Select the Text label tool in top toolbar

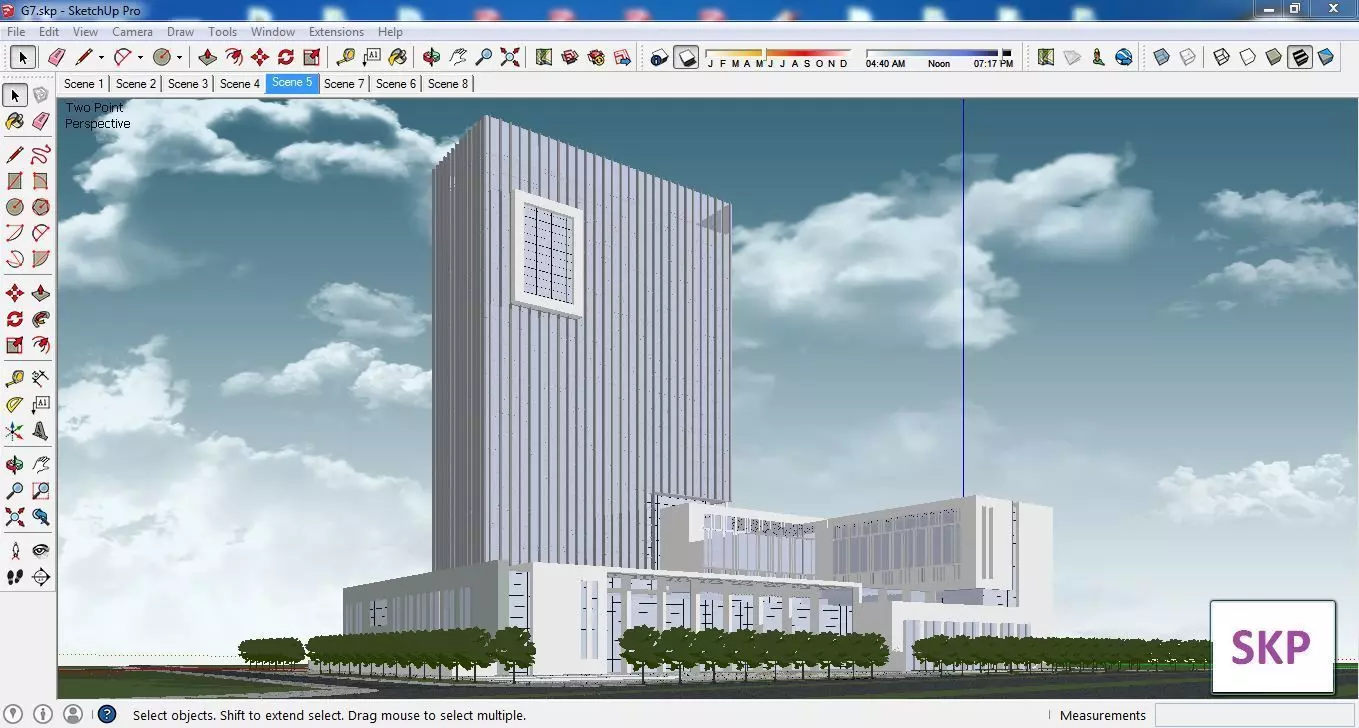(x=372, y=57)
